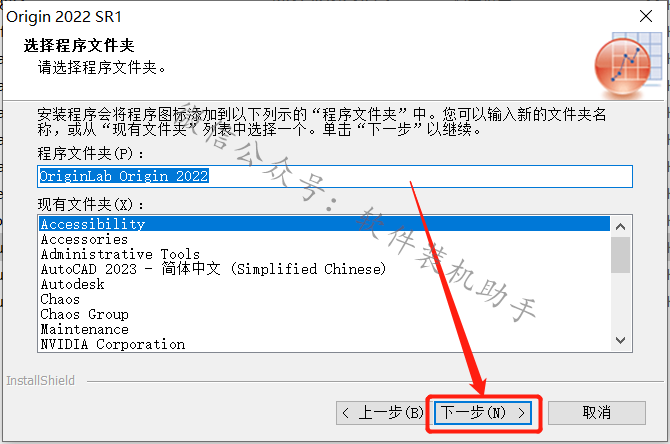
Task: Select AutoCAD 2023 简体中文 folder entry
Action: click(325, 269)
